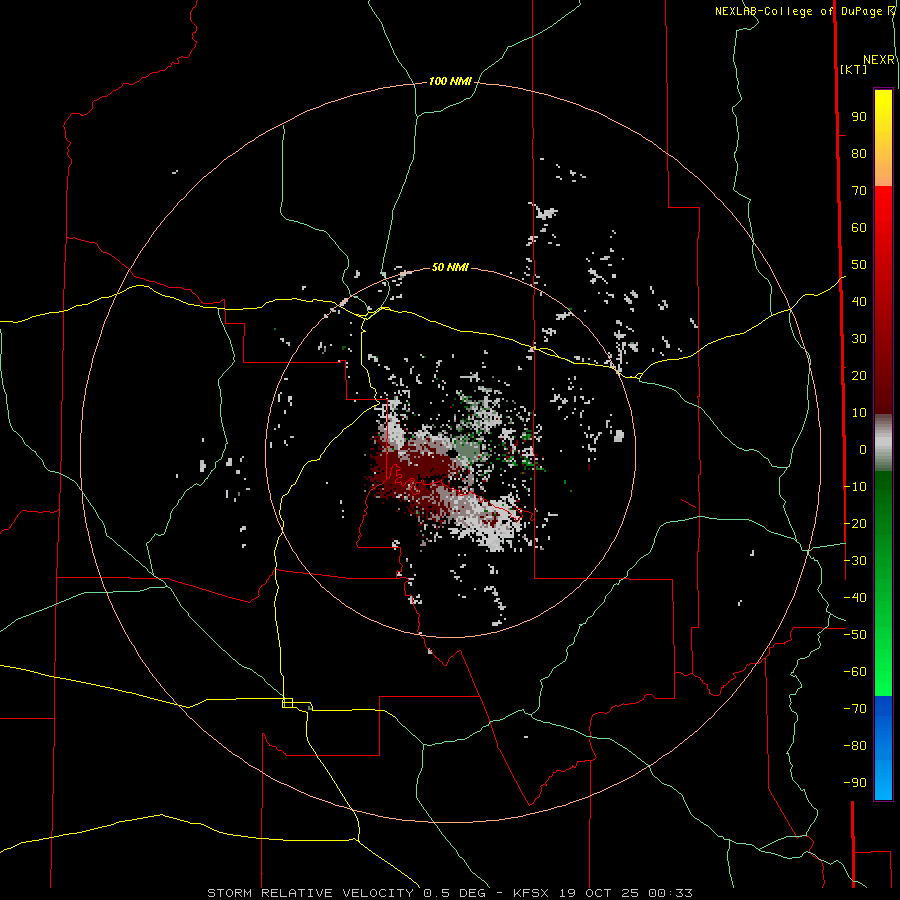Viewport: 900px width, 900px height.
Task: Select the "70" value on the velocity scale
Action: pyautogui.click(x=859, y=191)
